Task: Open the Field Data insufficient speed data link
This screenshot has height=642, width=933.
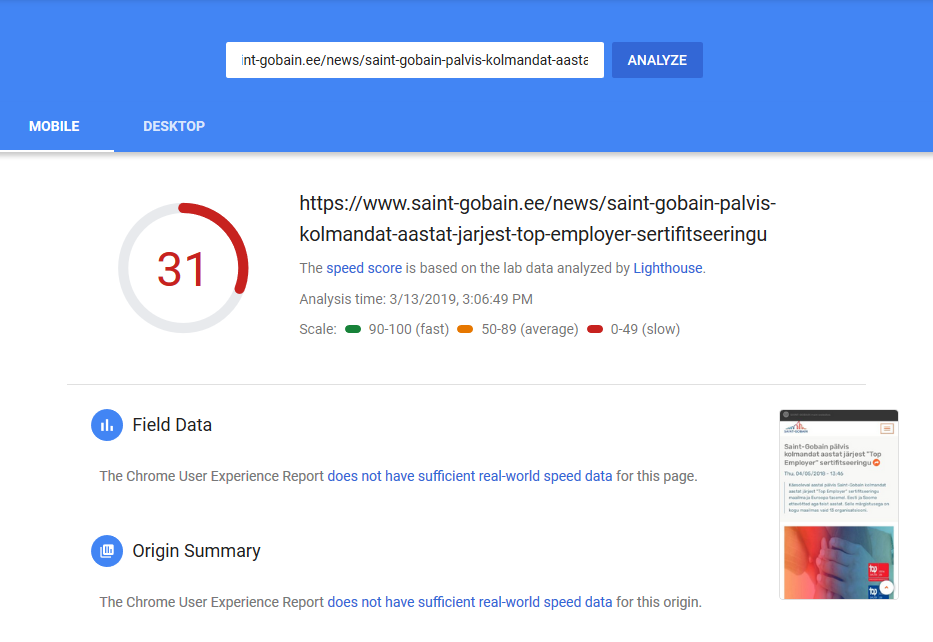Action: [469, 476]
